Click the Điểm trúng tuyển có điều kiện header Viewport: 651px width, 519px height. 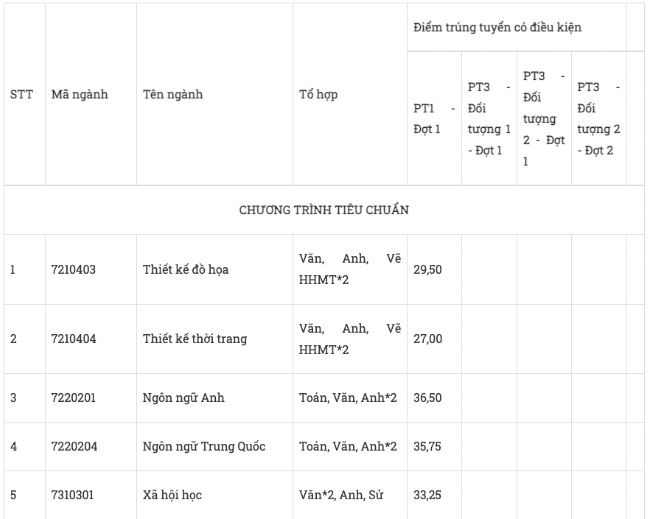[x=497, y=27]
